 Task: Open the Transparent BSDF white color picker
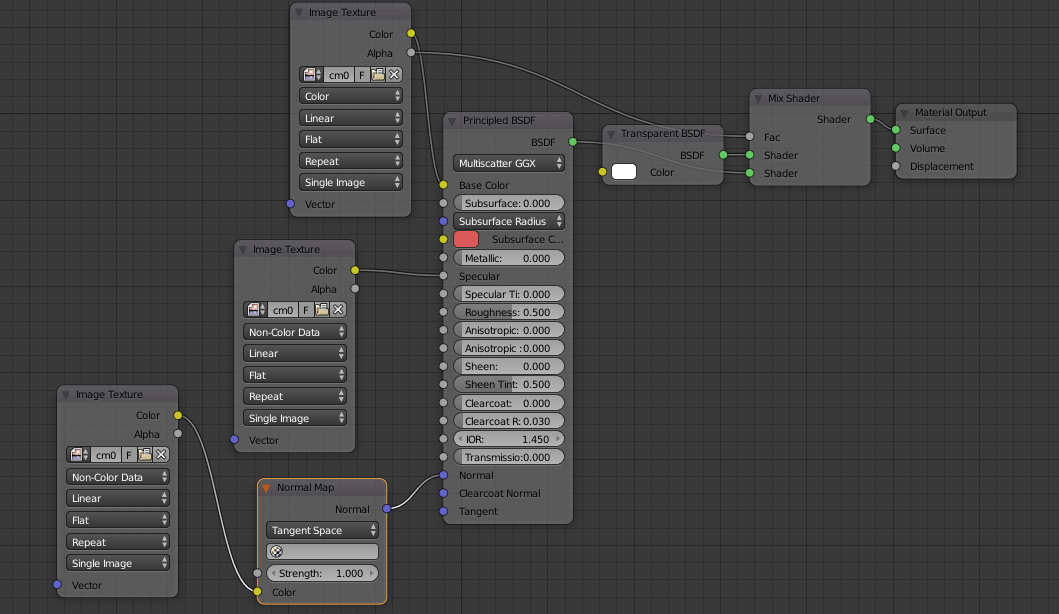[623, 171]
